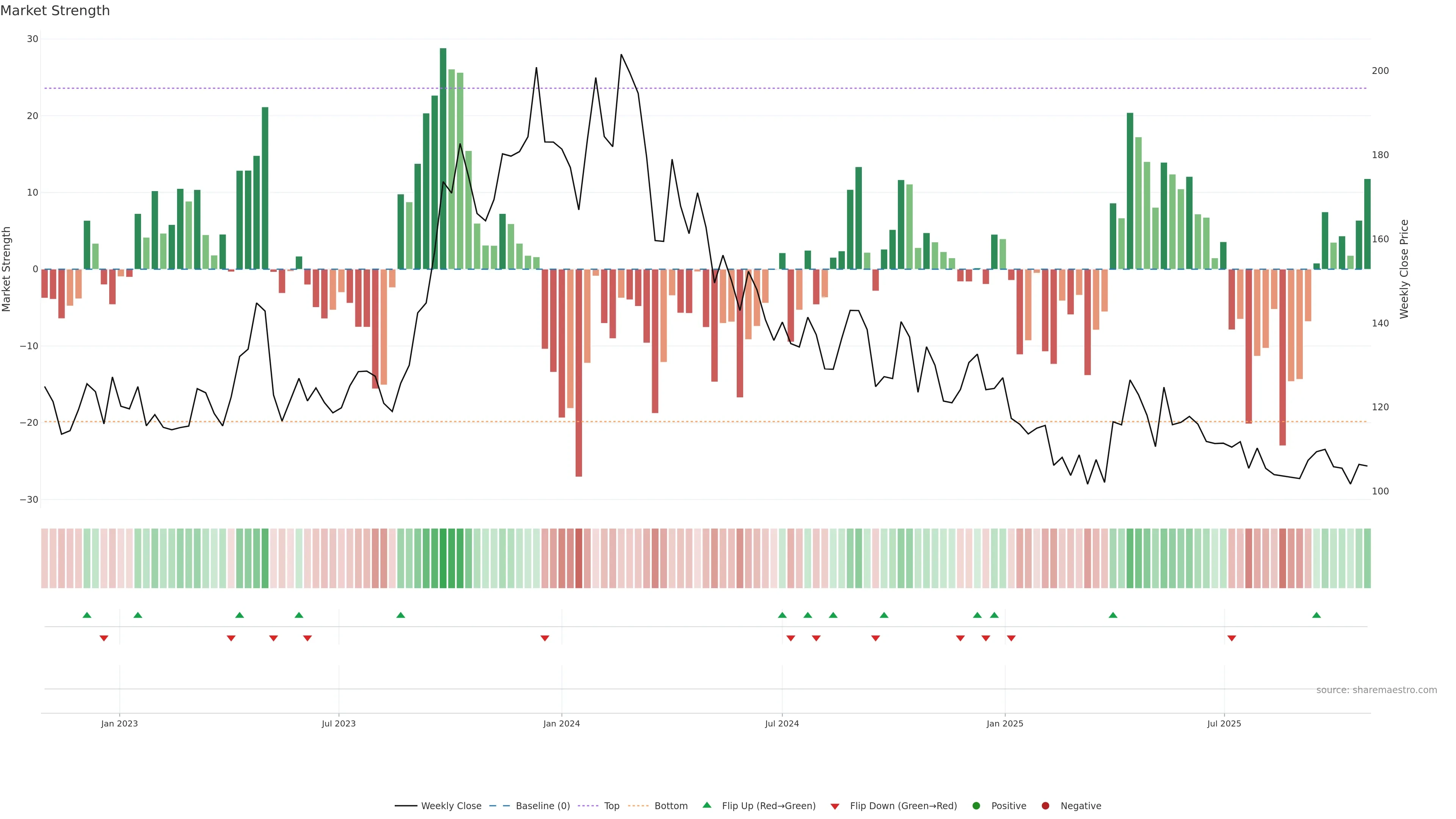Viewport: 1456px width, 819px height.
Task: Click the red Negative legend dot
Action: pos(1045,806)
